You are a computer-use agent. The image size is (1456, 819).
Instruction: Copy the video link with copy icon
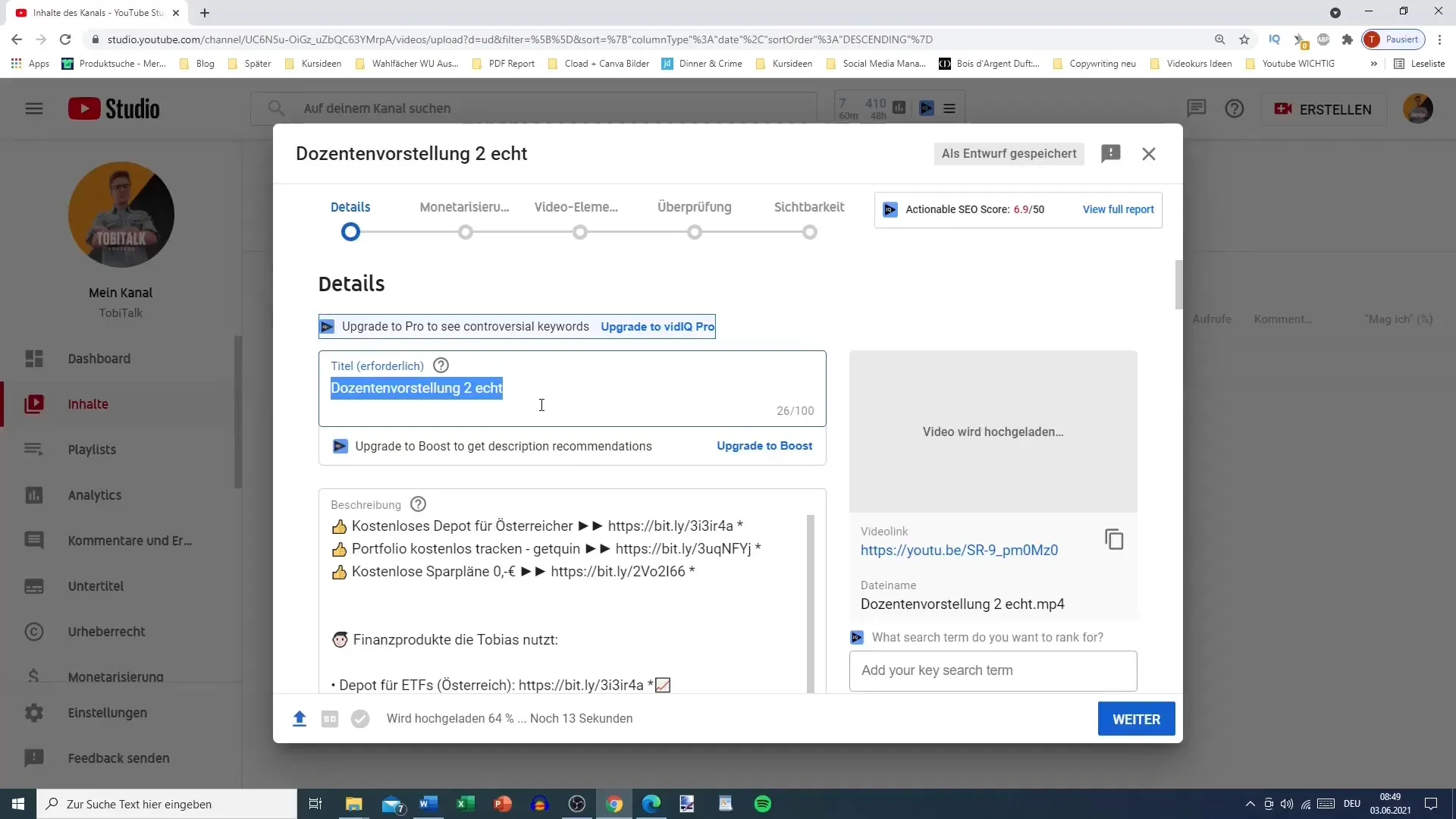[x=1114, y=539]
